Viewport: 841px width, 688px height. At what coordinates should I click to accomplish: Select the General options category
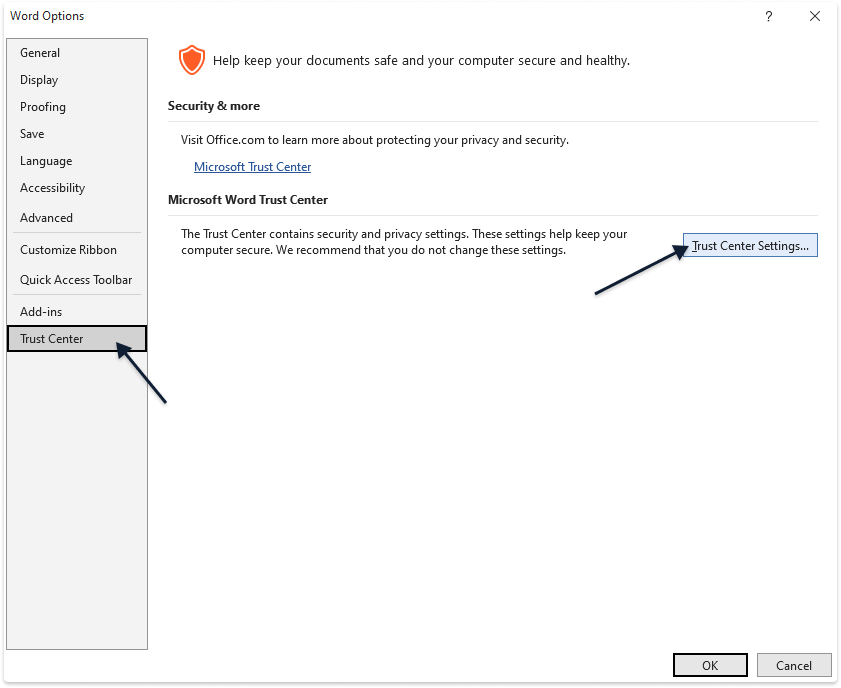(40, 53)
